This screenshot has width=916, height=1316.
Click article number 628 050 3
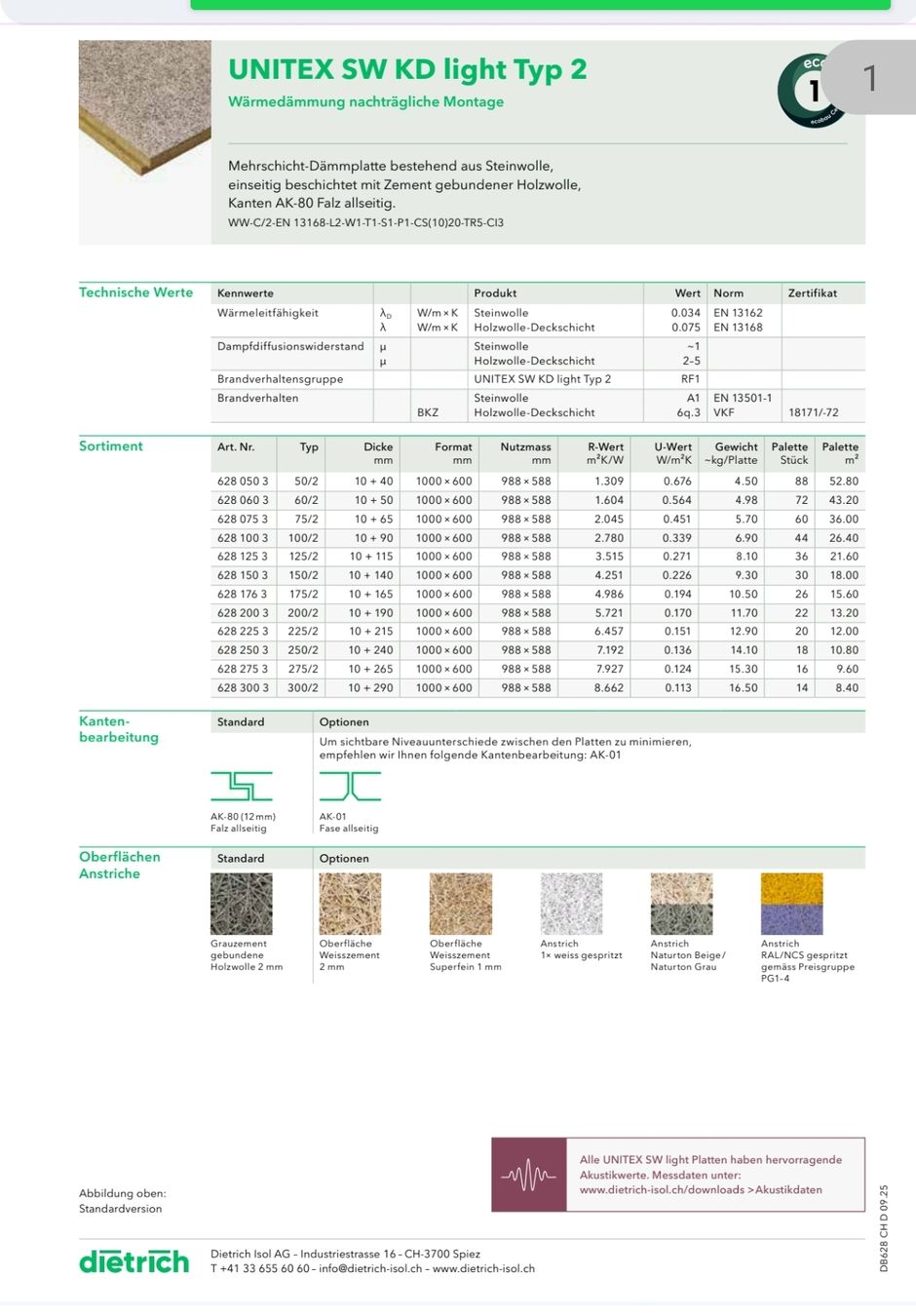(243, 482)
